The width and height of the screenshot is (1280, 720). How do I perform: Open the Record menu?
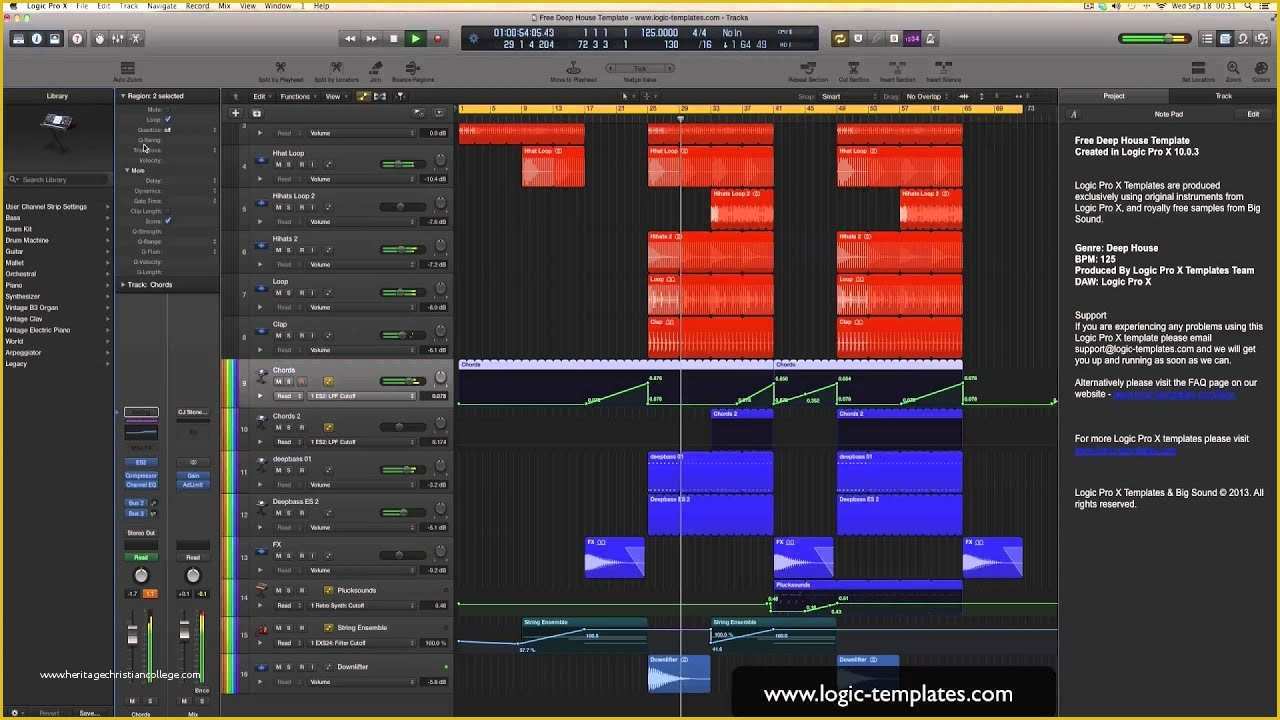tap(197, 6)
